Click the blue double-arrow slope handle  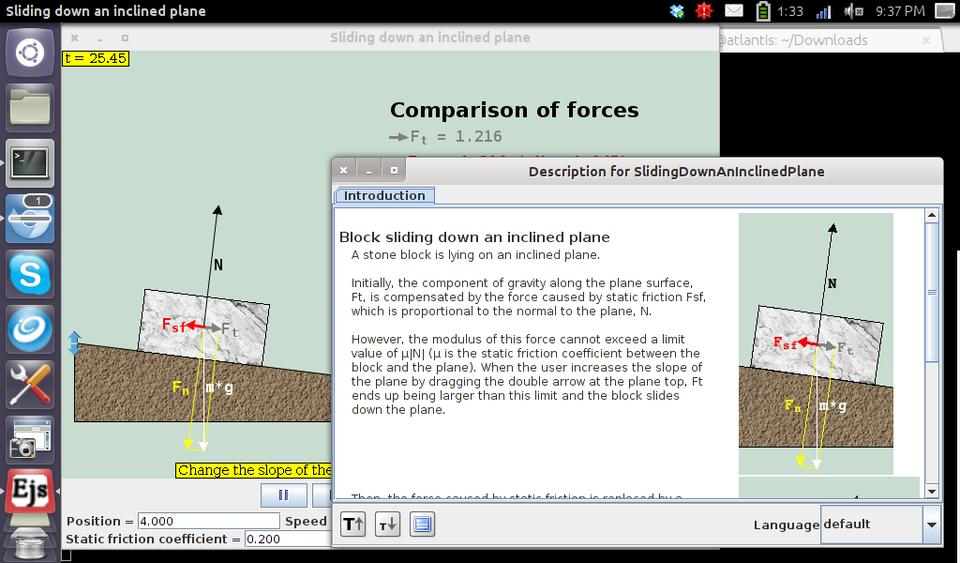tap(73, 343)
